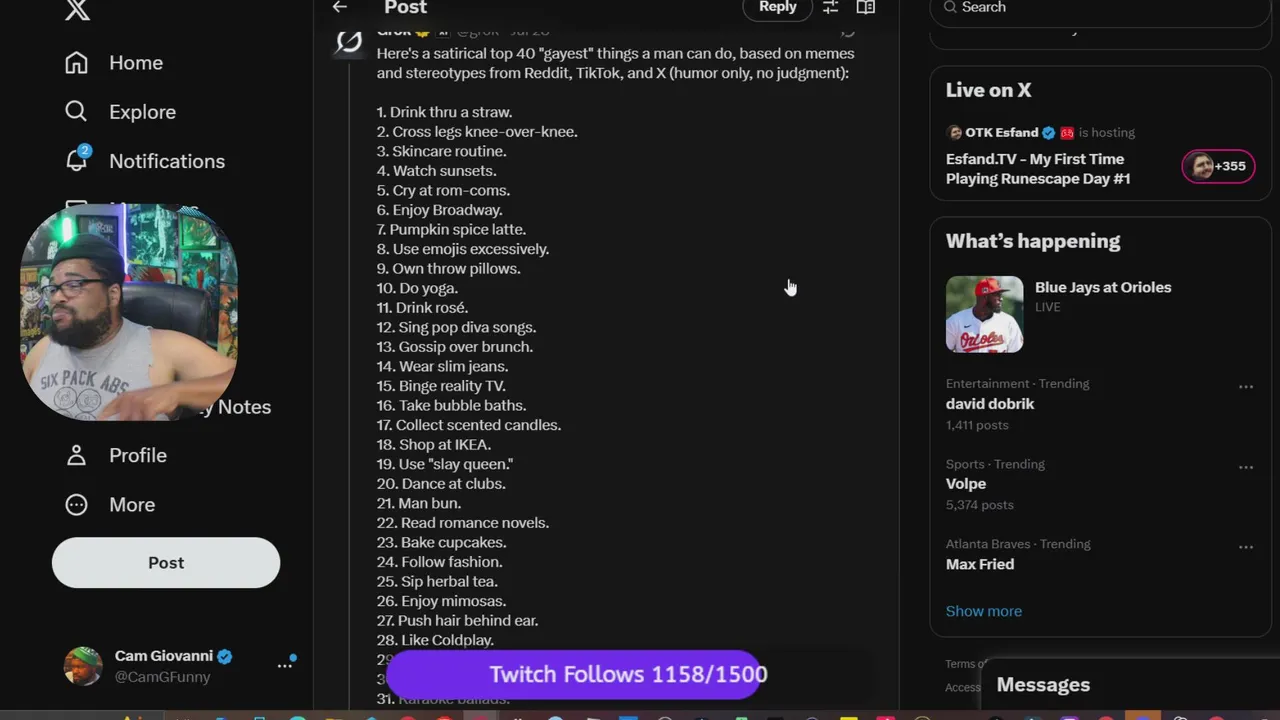This screenshot has height=720, width=1280.
Task: Expand options for david dobrik trend
Action: click(x=1246, y=387)
